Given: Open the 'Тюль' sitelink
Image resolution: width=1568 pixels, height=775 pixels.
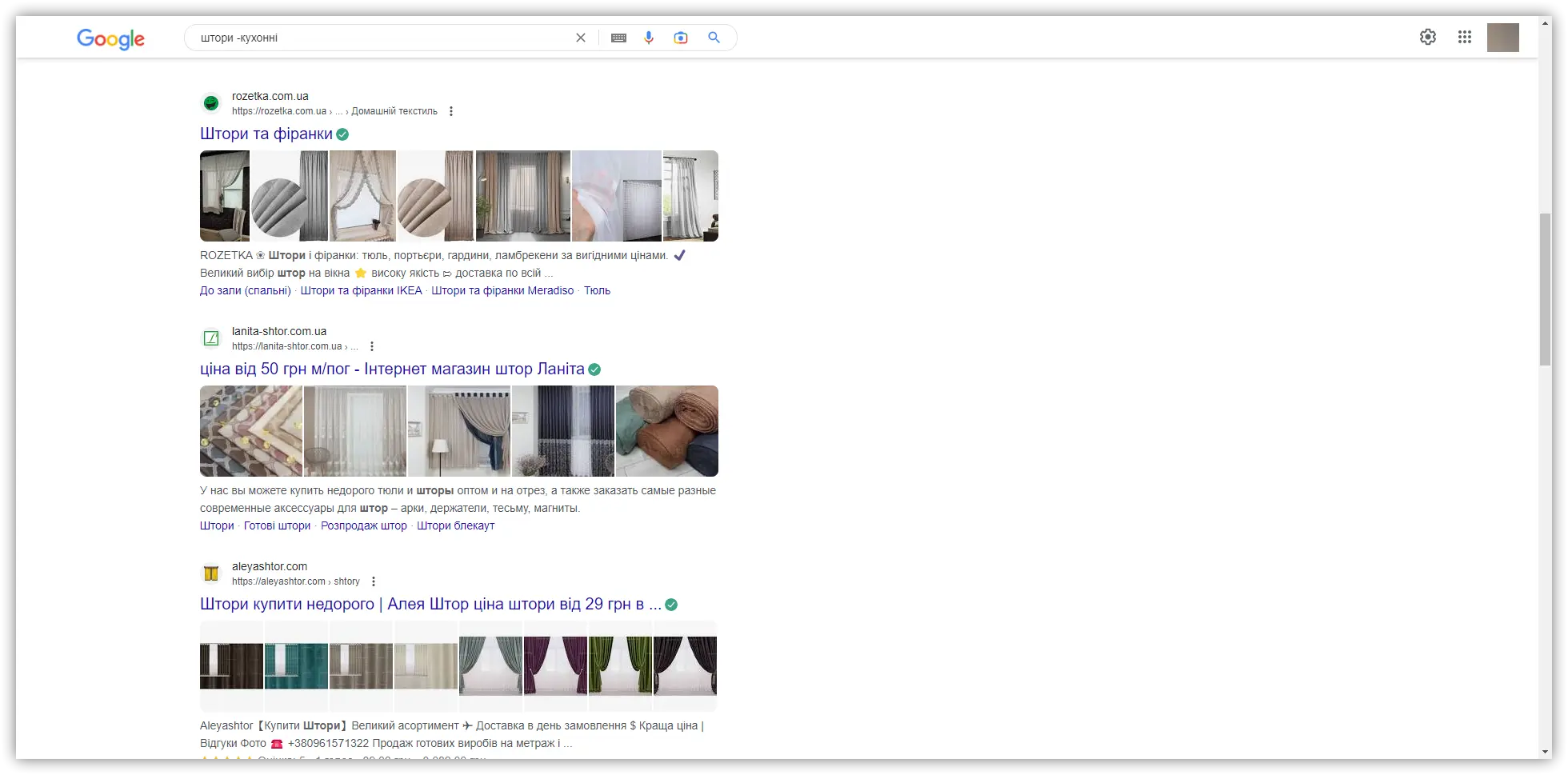Looking at the screenshot, I should coord(597,290).
